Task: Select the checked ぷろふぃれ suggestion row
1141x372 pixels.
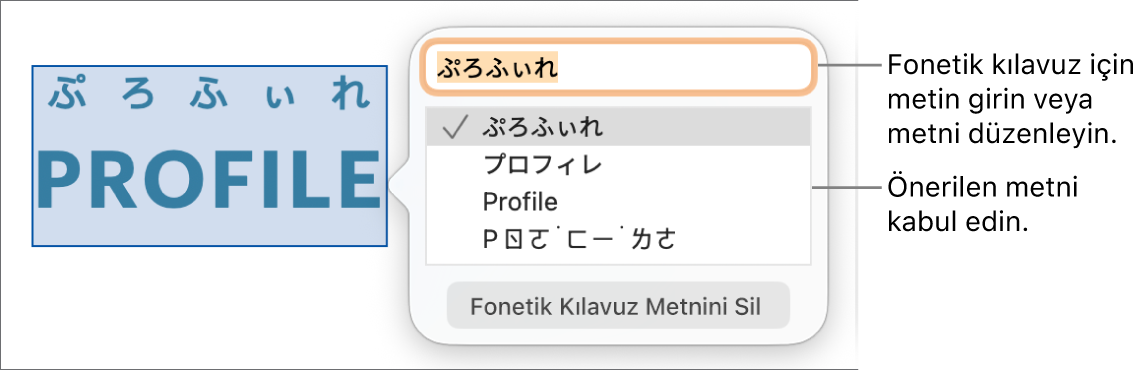Action: (x=618, y=127)
